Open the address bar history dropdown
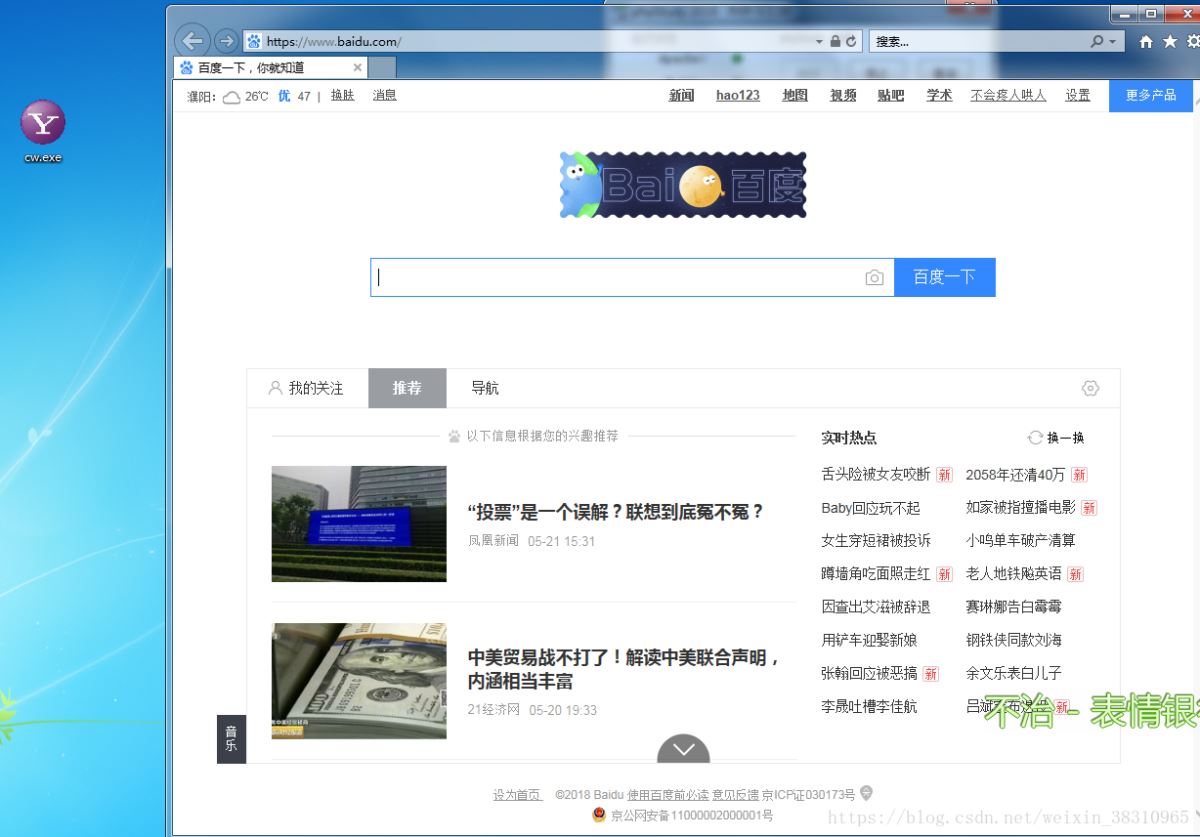Screen dimensions: 1200x837 point(820,41)
